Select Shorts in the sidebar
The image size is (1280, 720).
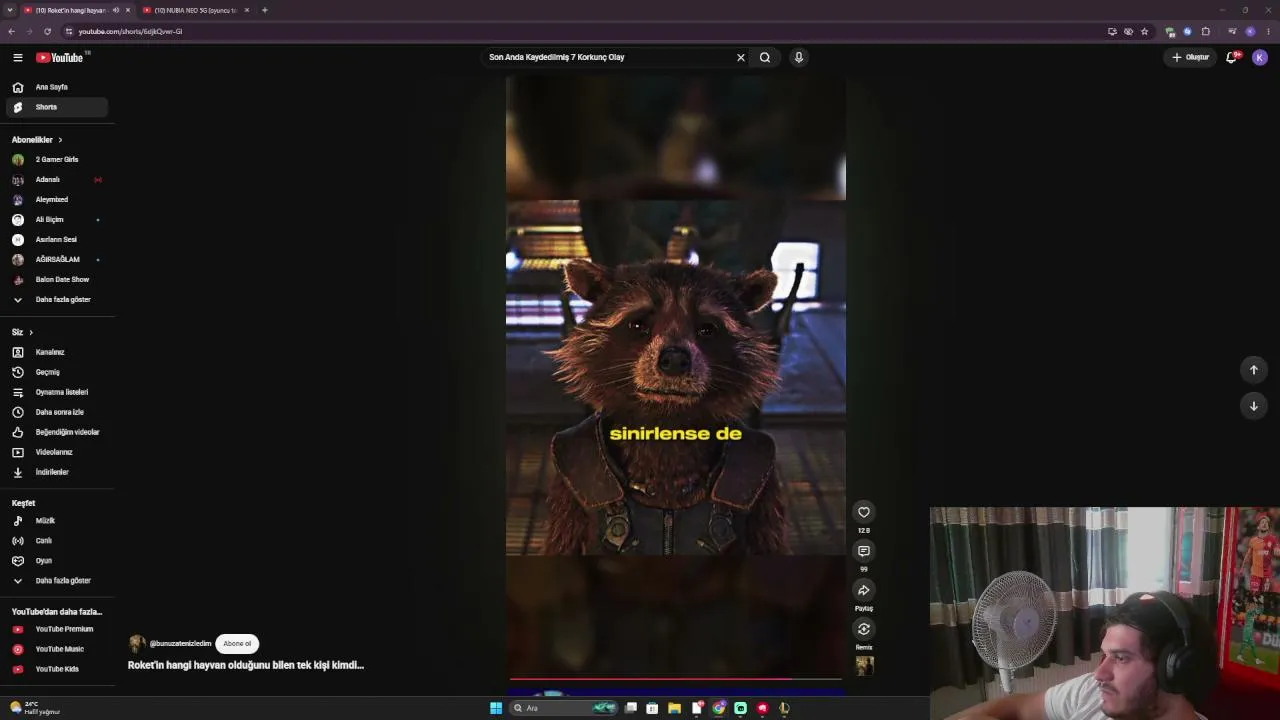click(x=56, y=107)
